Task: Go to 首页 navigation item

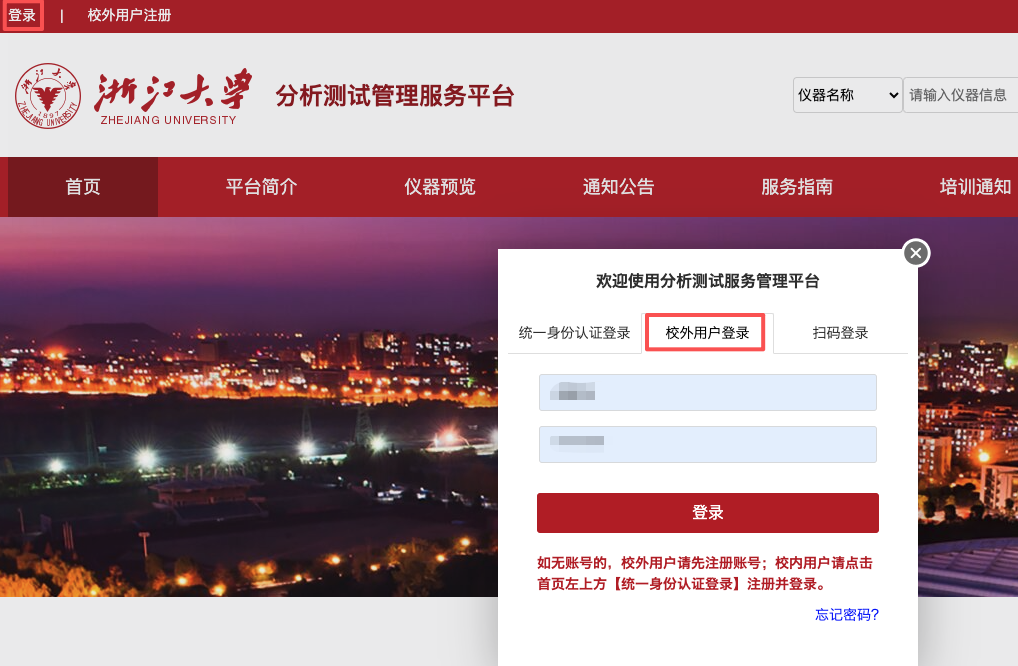Action: point(83,187)
